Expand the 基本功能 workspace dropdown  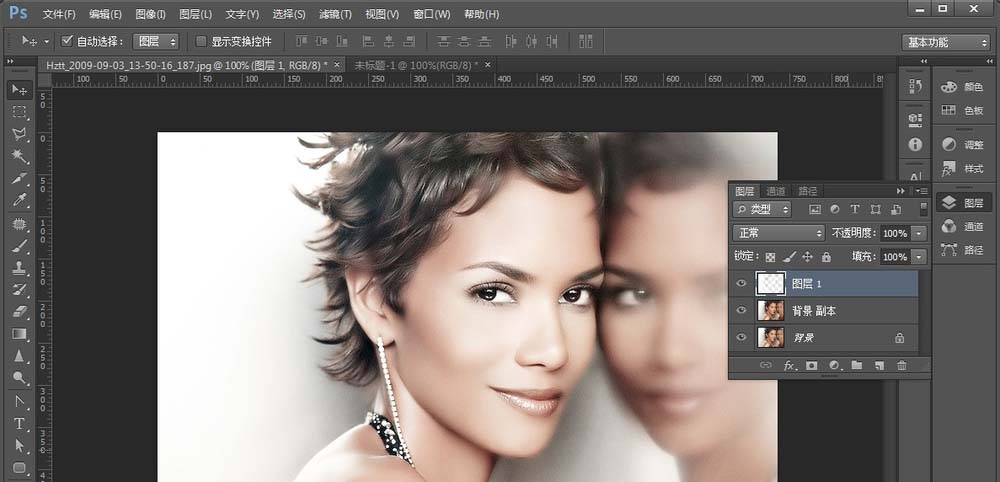click(946, 42)
